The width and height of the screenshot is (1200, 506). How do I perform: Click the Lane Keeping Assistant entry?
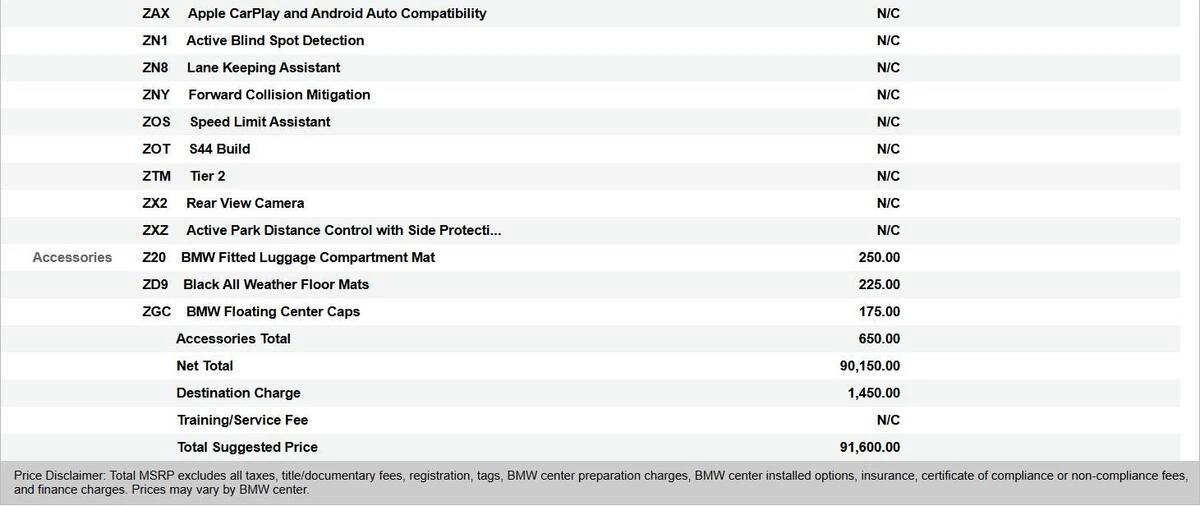click(x=263, y=68)
